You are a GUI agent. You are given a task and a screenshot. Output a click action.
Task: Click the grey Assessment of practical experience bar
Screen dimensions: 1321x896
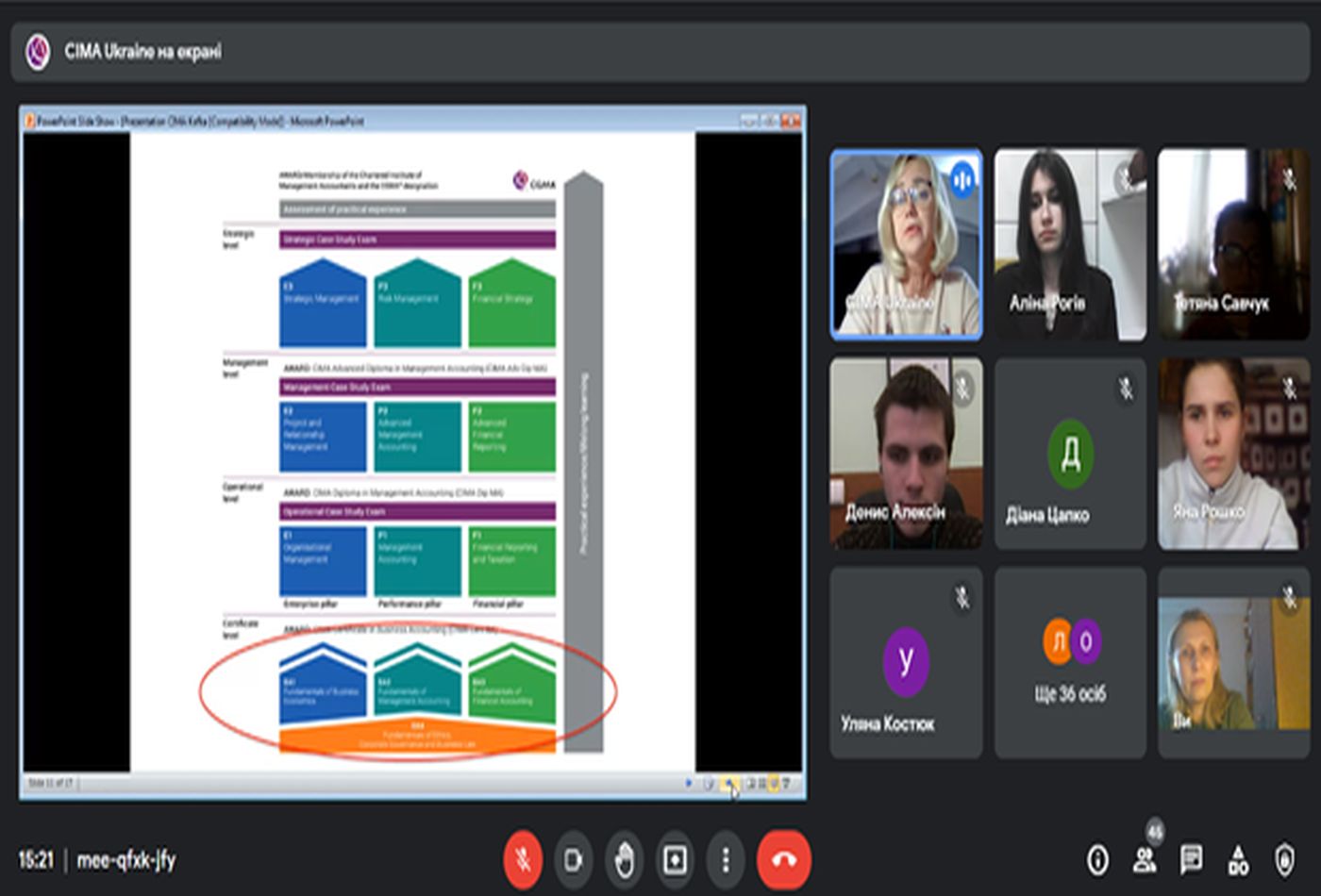click(x=417, y=209)
